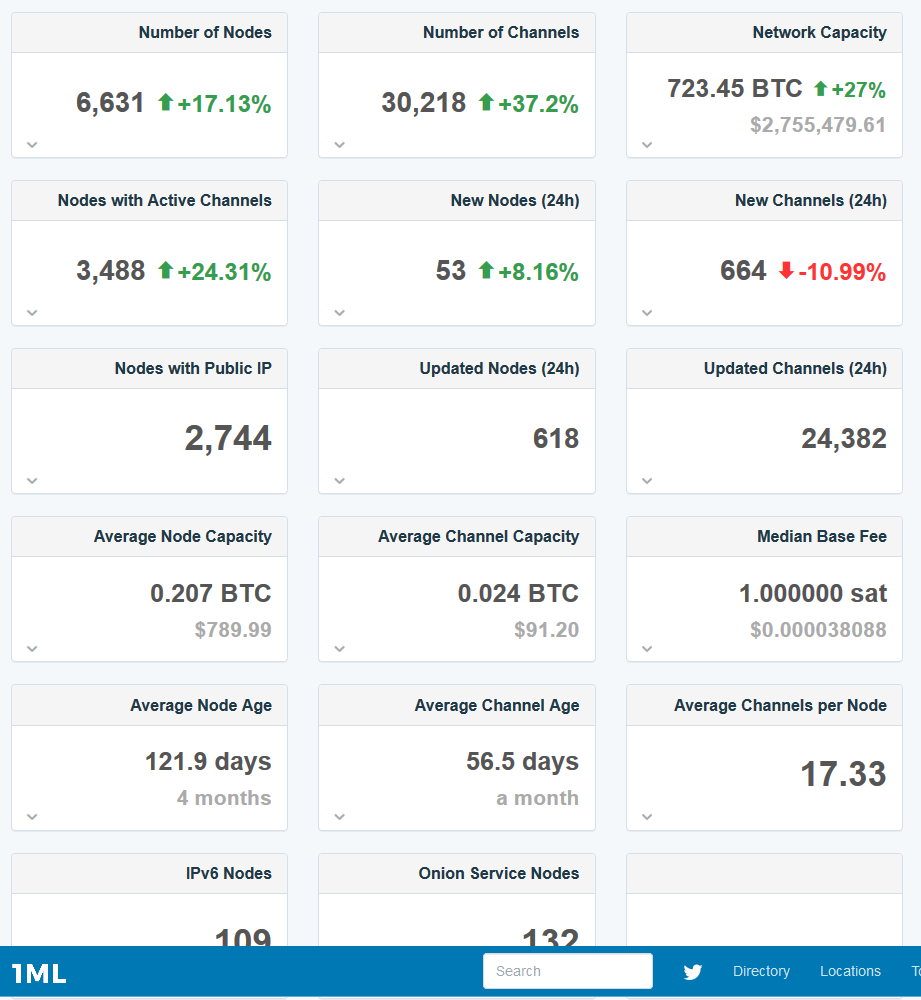Expand the Average Channels per Node card
Image resolution: width=921 pixels, height=1000 pixels.
(x=645, y=817)
